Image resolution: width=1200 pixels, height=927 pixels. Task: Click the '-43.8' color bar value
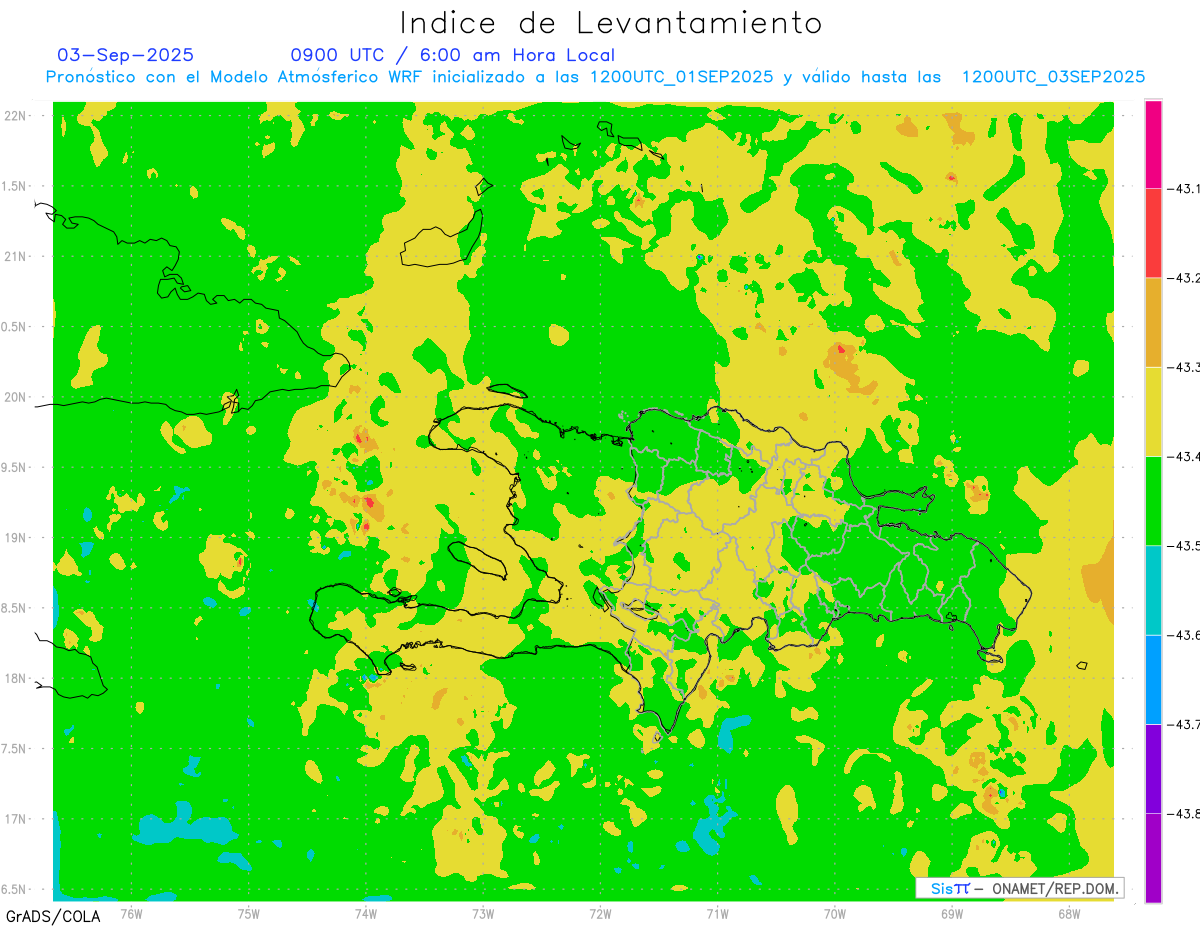click(x=1183, y=813)
